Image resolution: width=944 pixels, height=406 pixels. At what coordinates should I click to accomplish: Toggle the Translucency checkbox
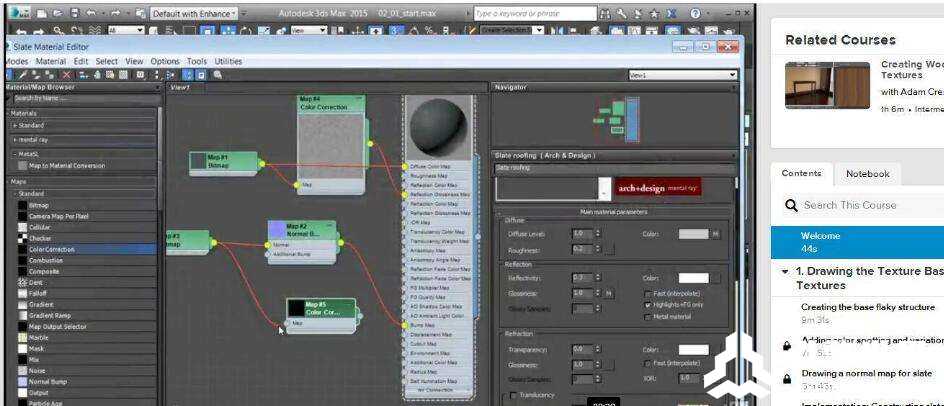514,395
